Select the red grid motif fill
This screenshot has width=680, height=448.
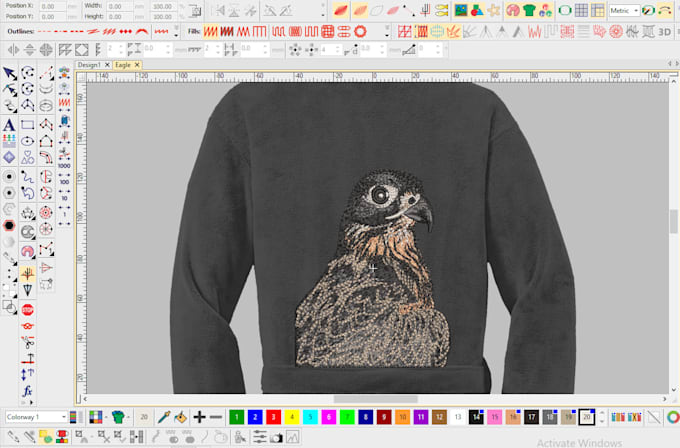(x=327, y=31)
